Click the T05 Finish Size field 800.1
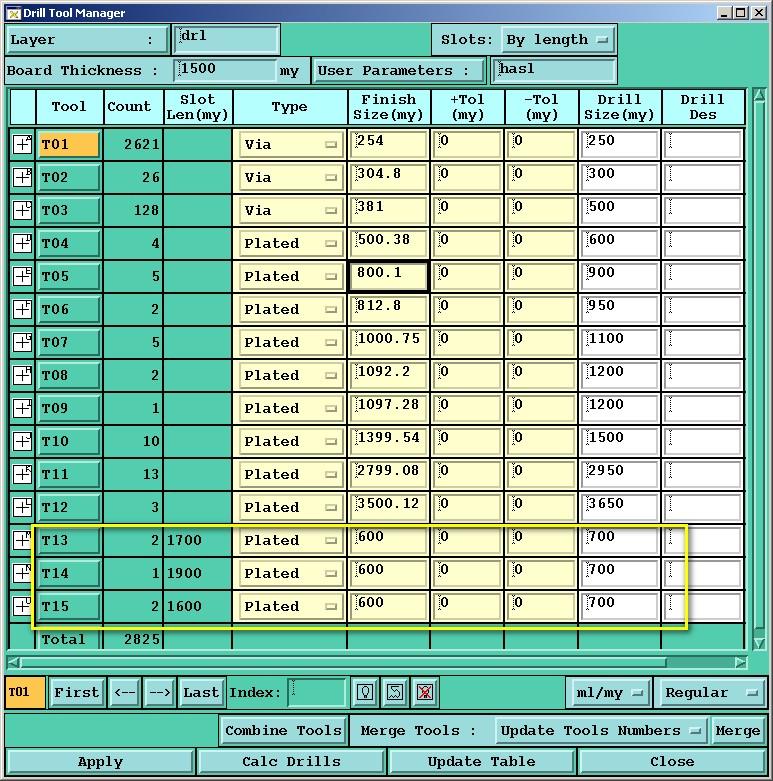Viewport: 773px width, 781px height. click(x=388, y=276)
